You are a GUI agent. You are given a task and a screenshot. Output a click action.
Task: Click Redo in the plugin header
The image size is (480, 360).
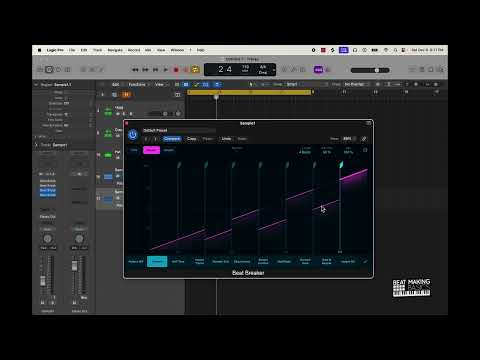[242, 139]
